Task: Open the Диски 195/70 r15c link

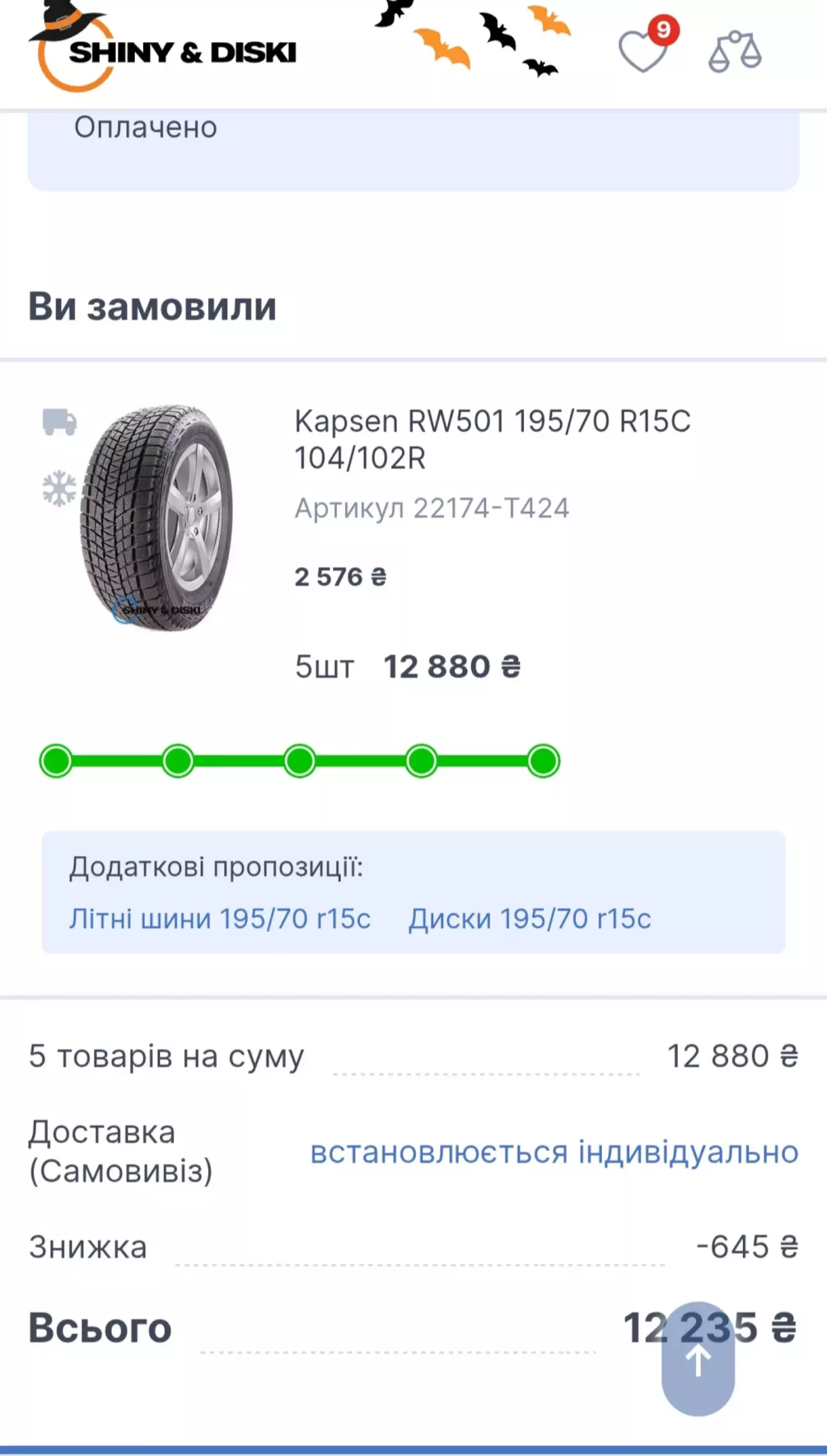Action: (x=530, y=919)
